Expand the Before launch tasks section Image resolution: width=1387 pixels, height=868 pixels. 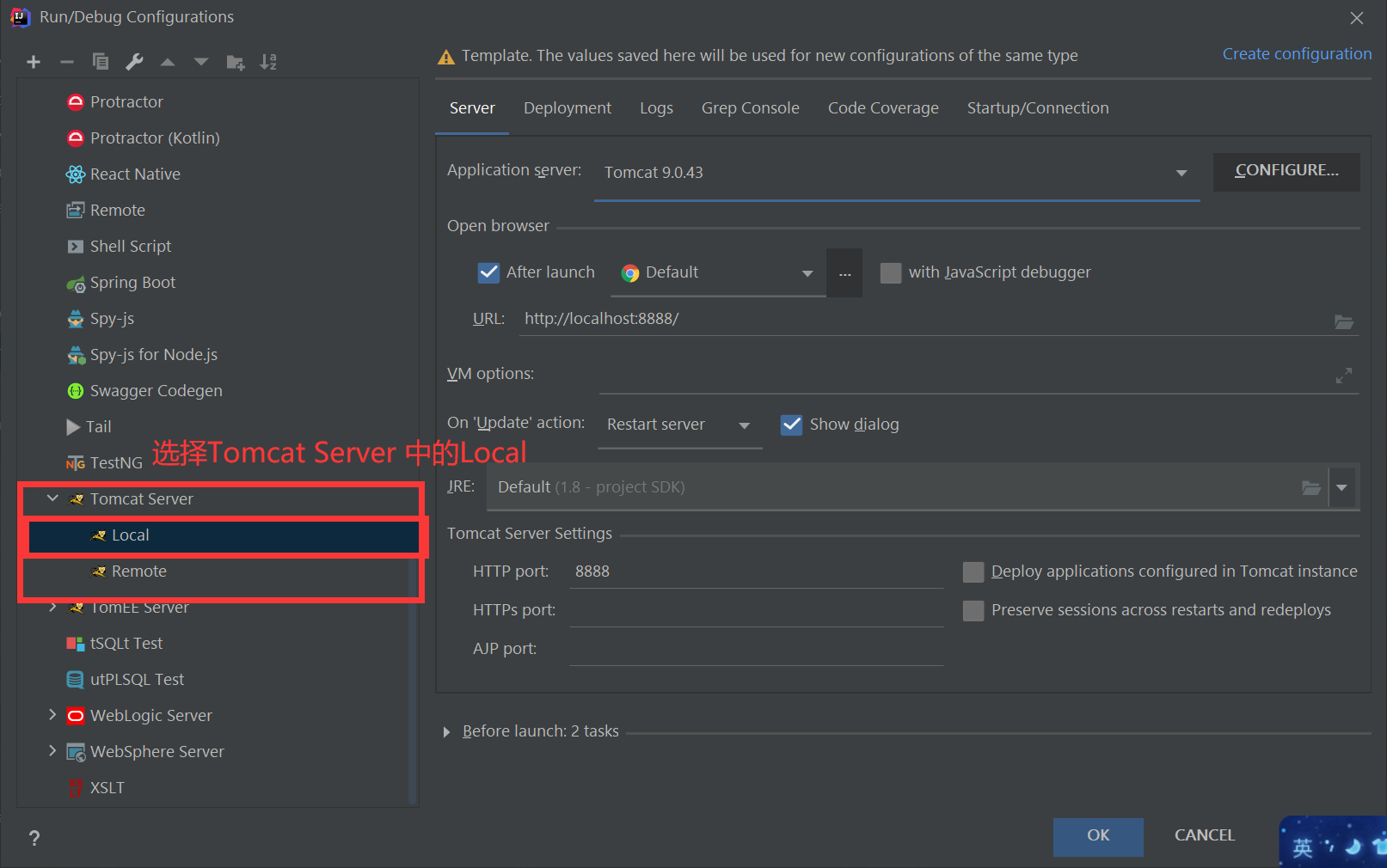(x=446, y=732)
